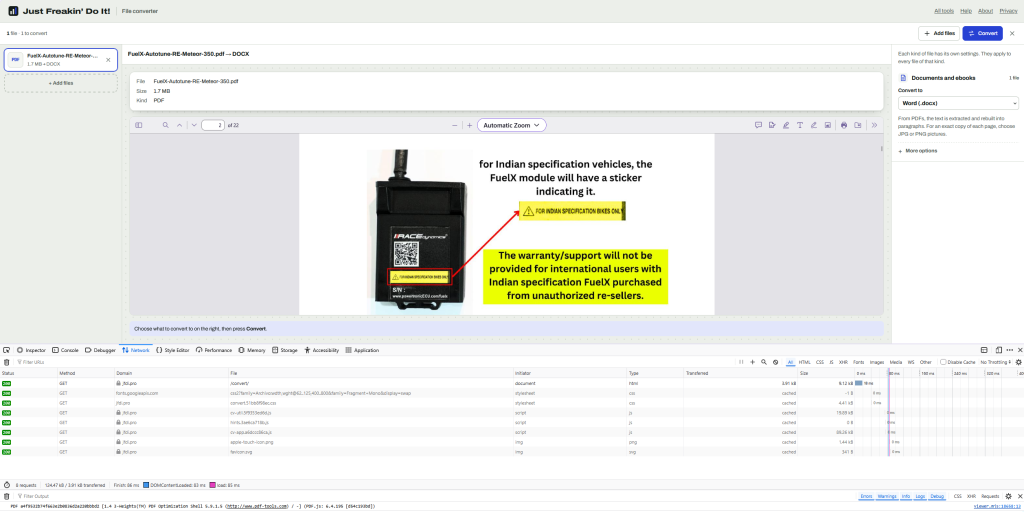The width and height of the screenshot is (1024, 515).
Task: Open the Convert to Word (.docx) dropdown
Action: click(958, 103)
